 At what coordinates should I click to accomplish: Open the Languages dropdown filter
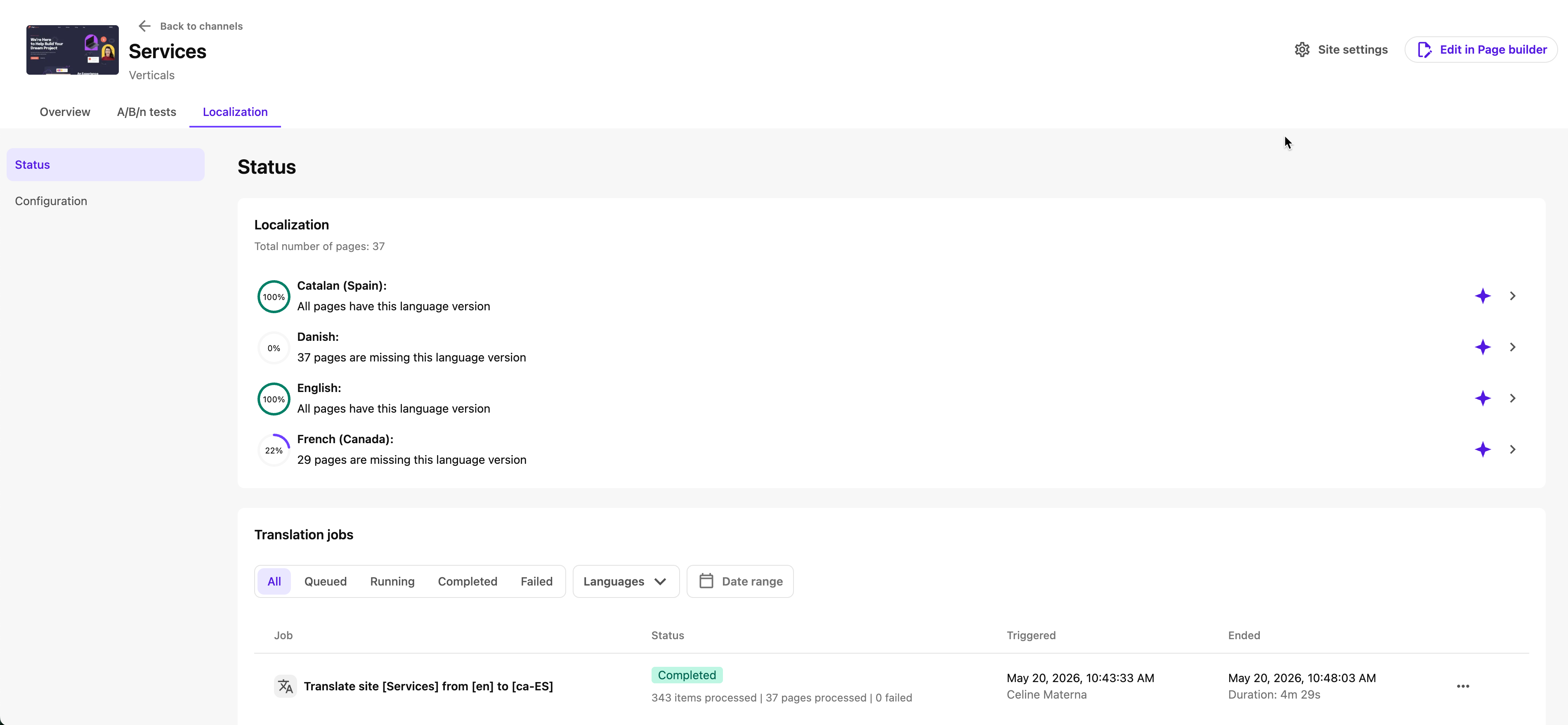coord(626,581)
